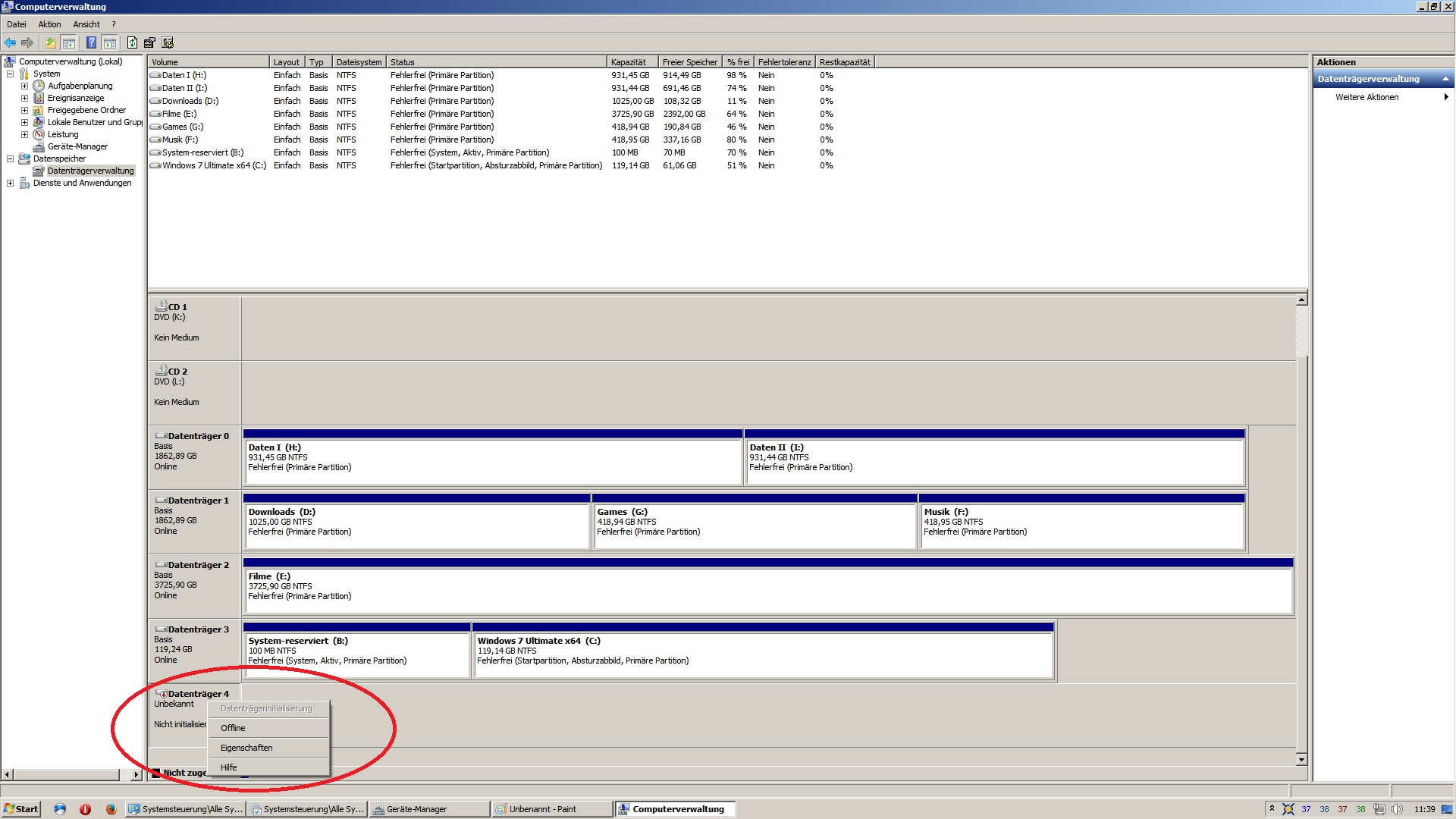Screen dimensions: 1456x819
Task: Click the Datenträger 0 disk icon
Action: [161, 436]
